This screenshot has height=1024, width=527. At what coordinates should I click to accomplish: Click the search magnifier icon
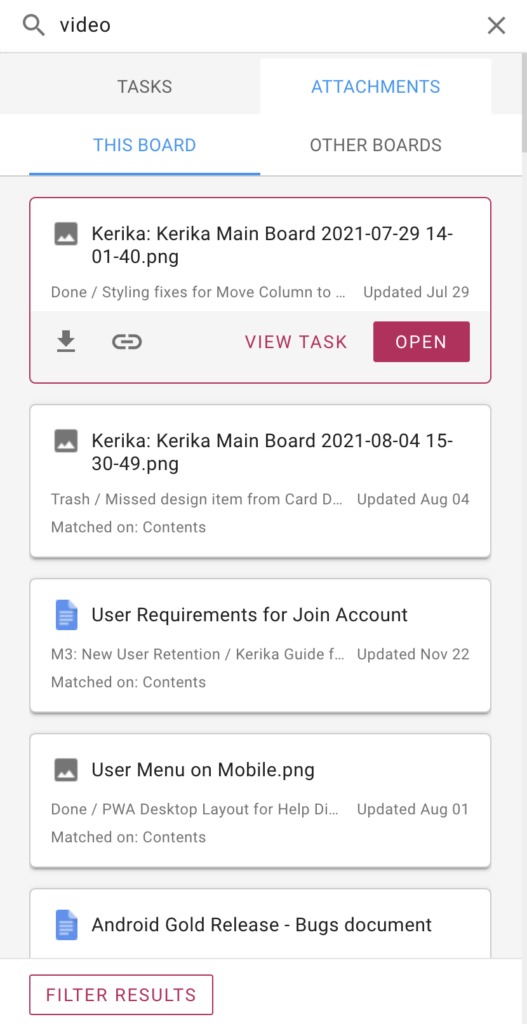(x=33, y=25)
